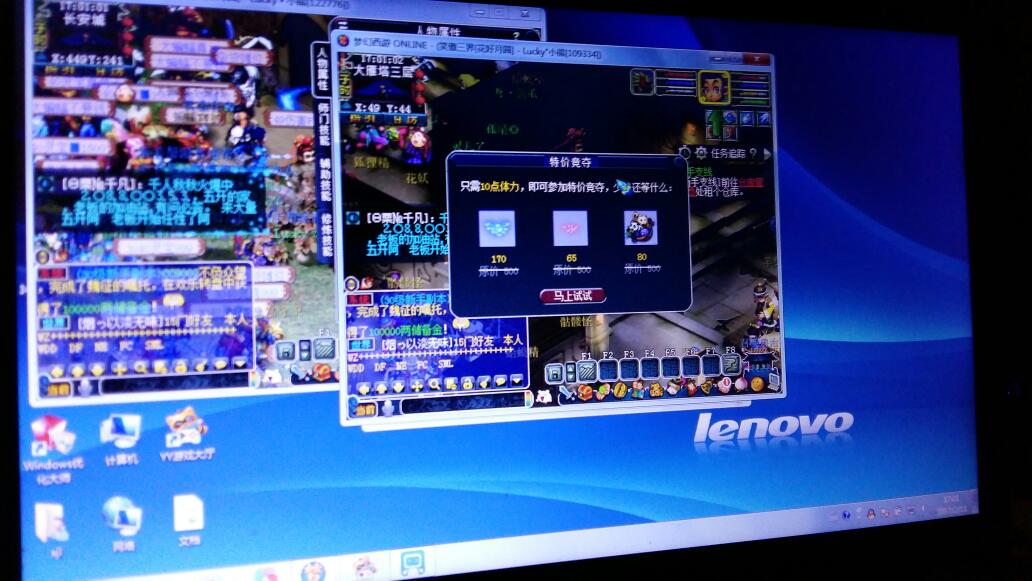Viewport: 1032px width, 581px height.
Task: Select the panda item priced 80
Action: click(640, 227)
